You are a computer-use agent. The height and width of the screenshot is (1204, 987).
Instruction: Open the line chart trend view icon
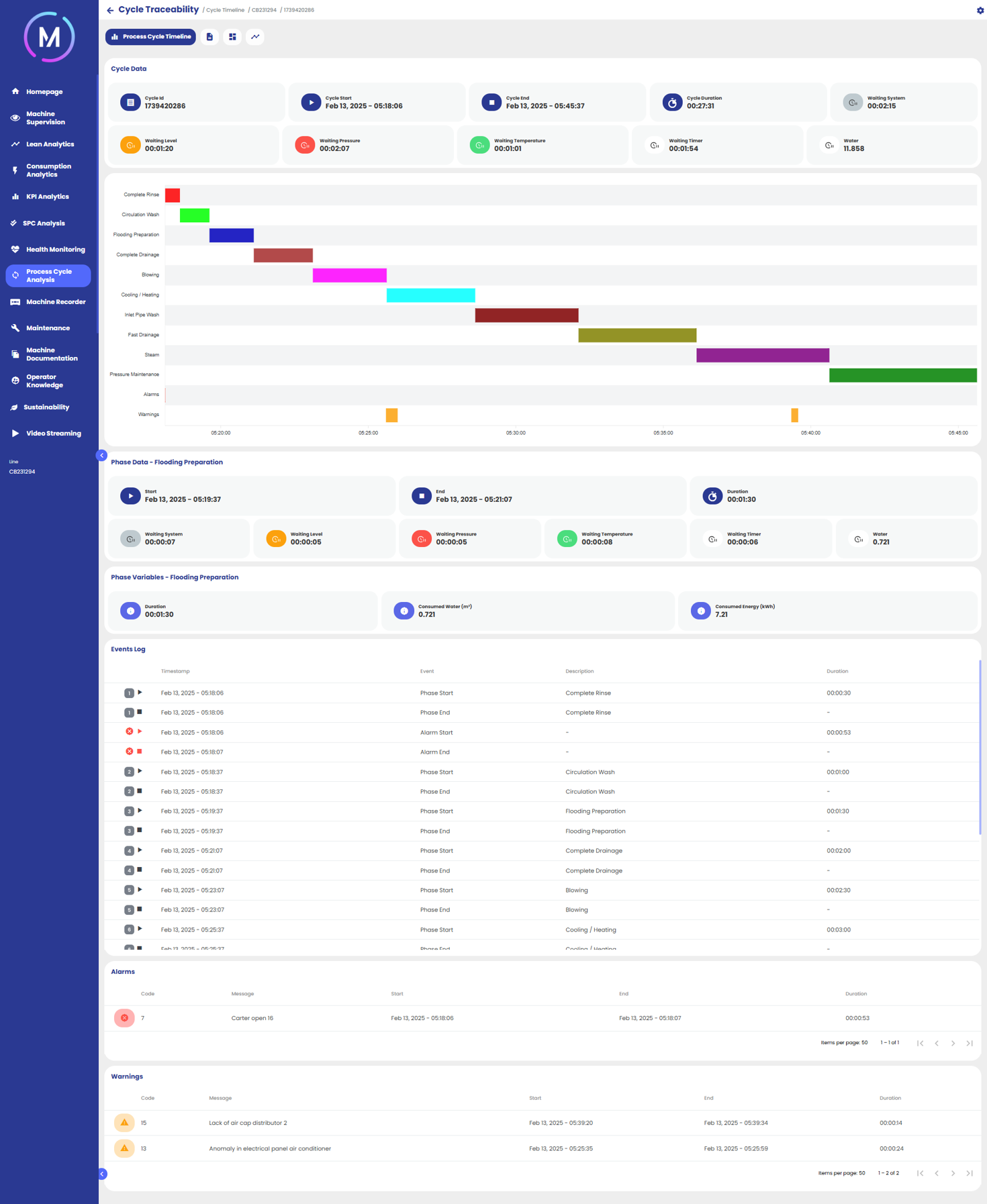(x=255, y=37)
